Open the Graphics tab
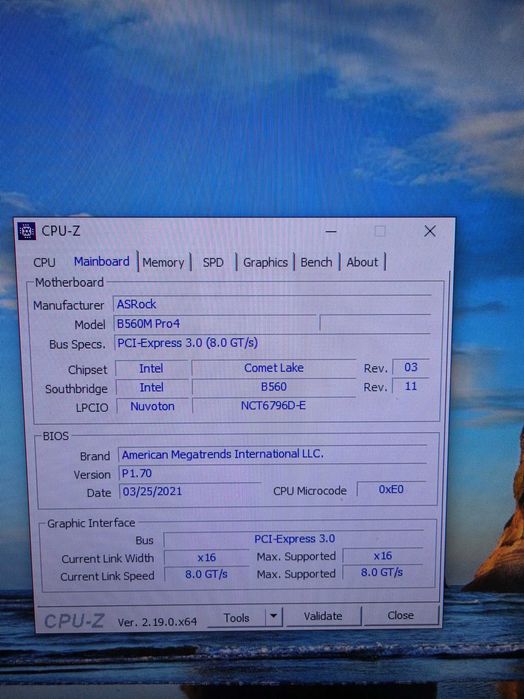The width and height of the screenshot is (524, 699). tap(265, 262)
